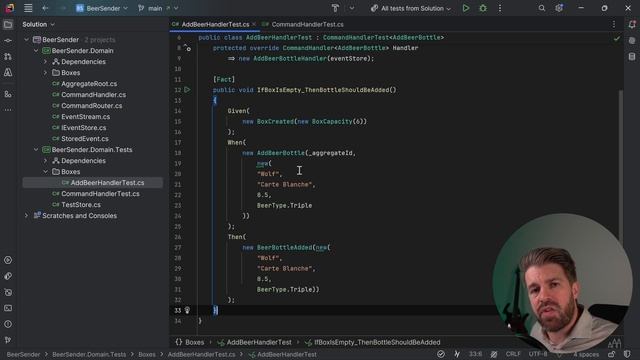Open the Pull Requests tool window icon

pyautogui.click(x=8, y=57)
